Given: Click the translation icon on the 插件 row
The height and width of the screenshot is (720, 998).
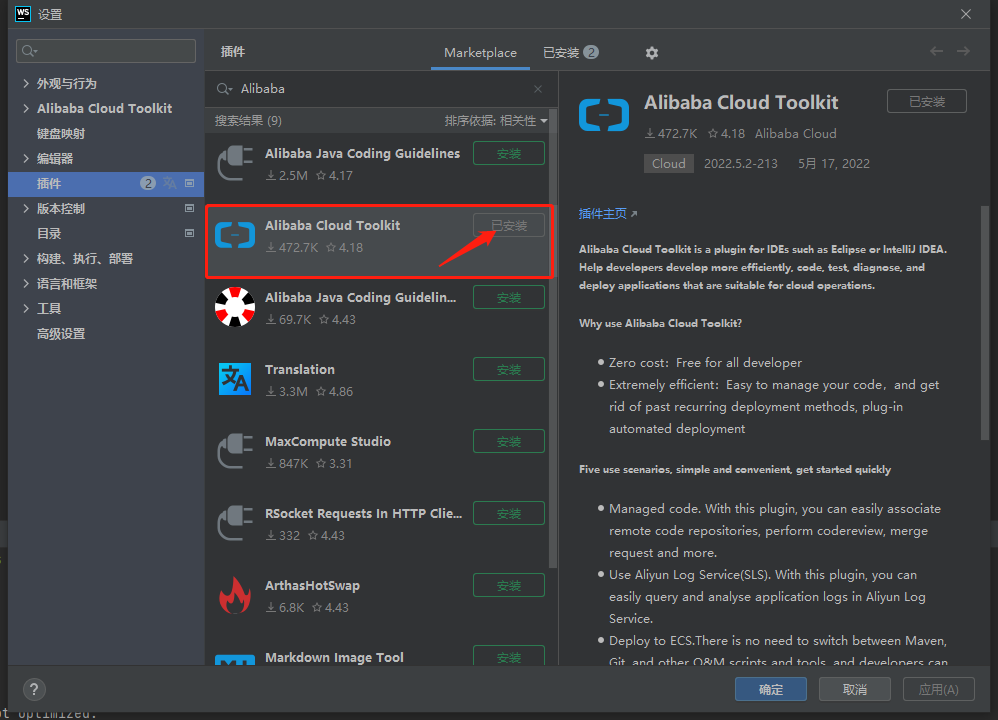Looking at the screenshot, I should pyautogui.click(x=169, y=183).
